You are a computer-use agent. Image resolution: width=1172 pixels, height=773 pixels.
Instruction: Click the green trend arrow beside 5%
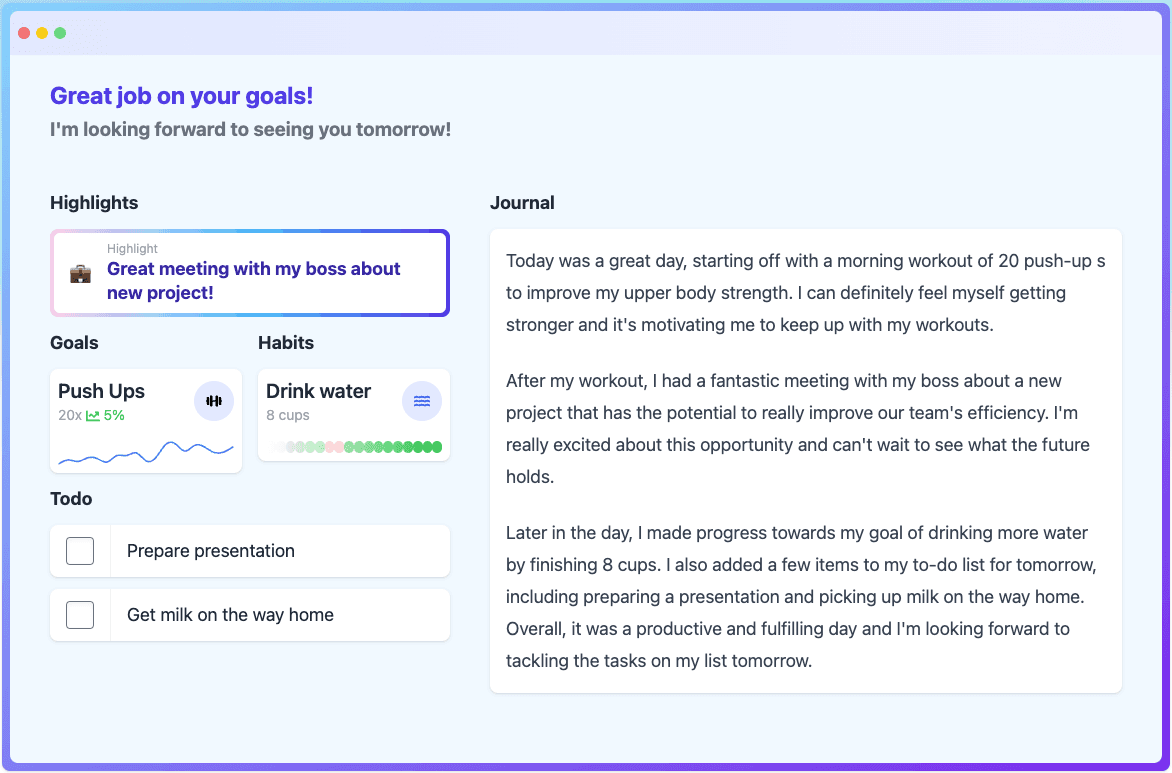click(93, 416)
